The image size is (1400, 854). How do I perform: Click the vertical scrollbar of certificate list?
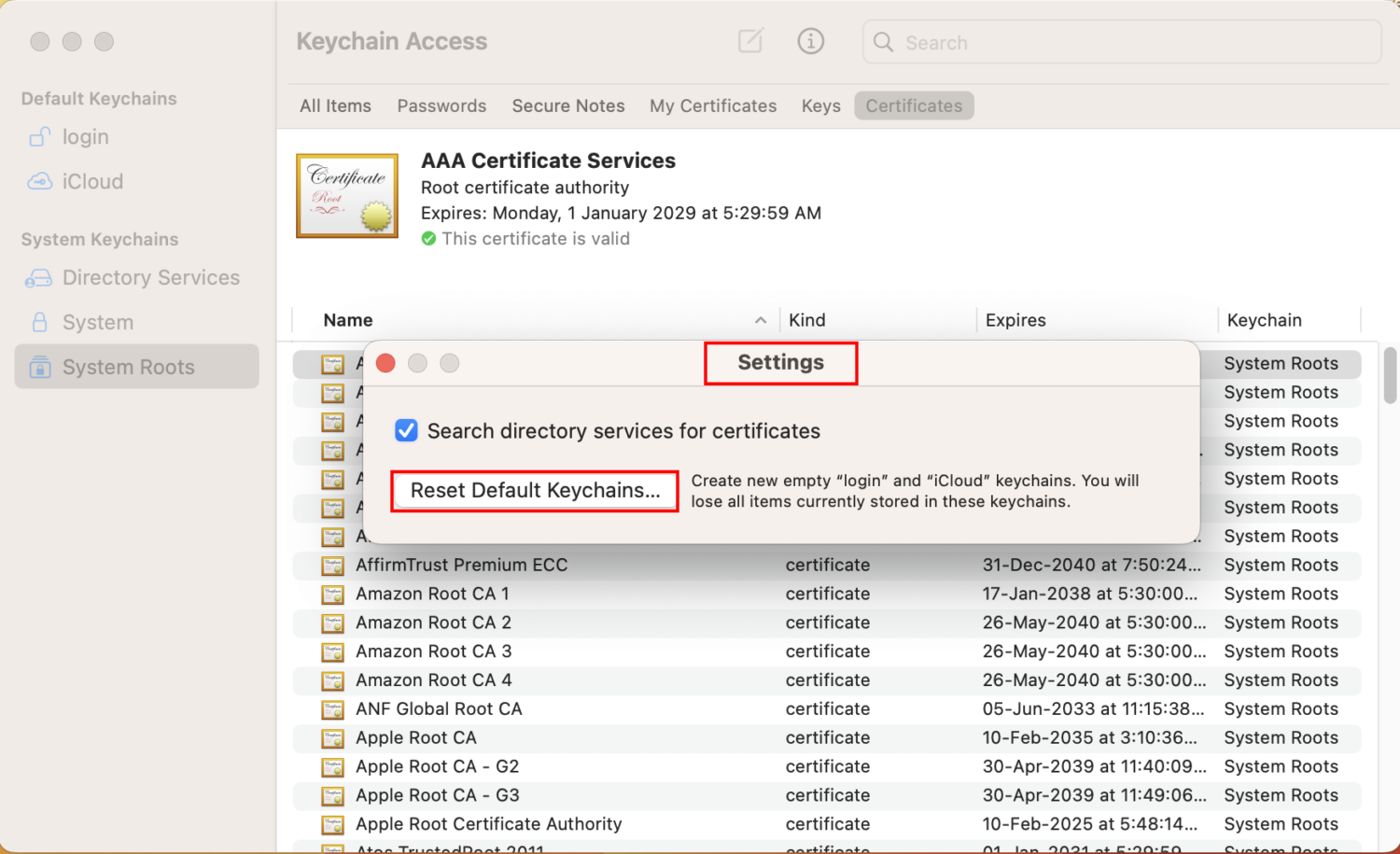pyautogui.click(x=1390, y=375)
